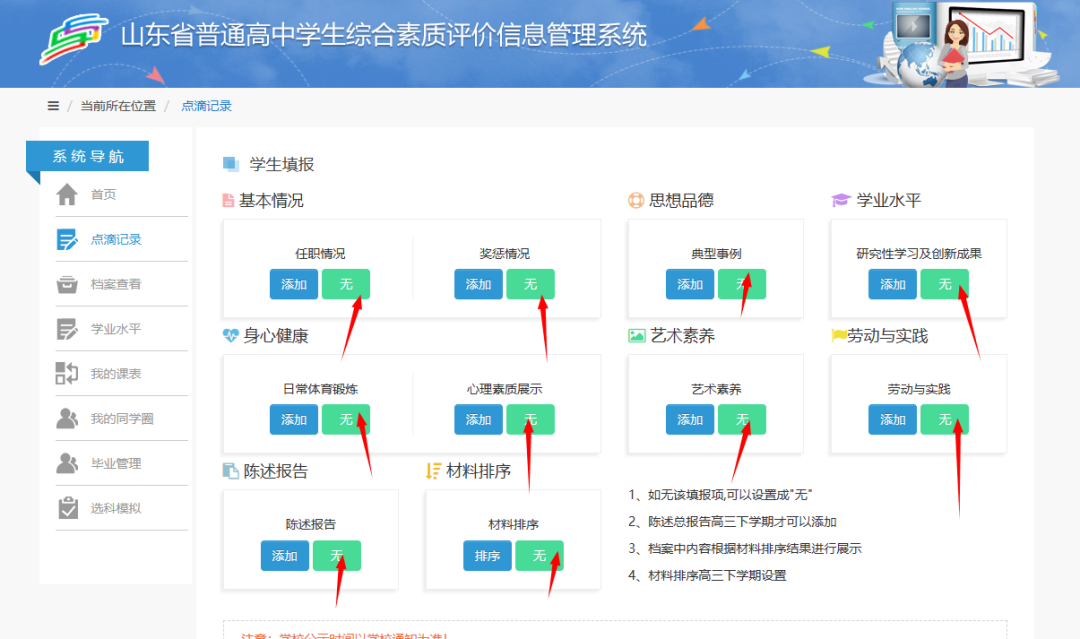Open the 选科模拟 checklist icon
Image resolution: width=1080 pixels, height=639 pixels.
[68, 508]
